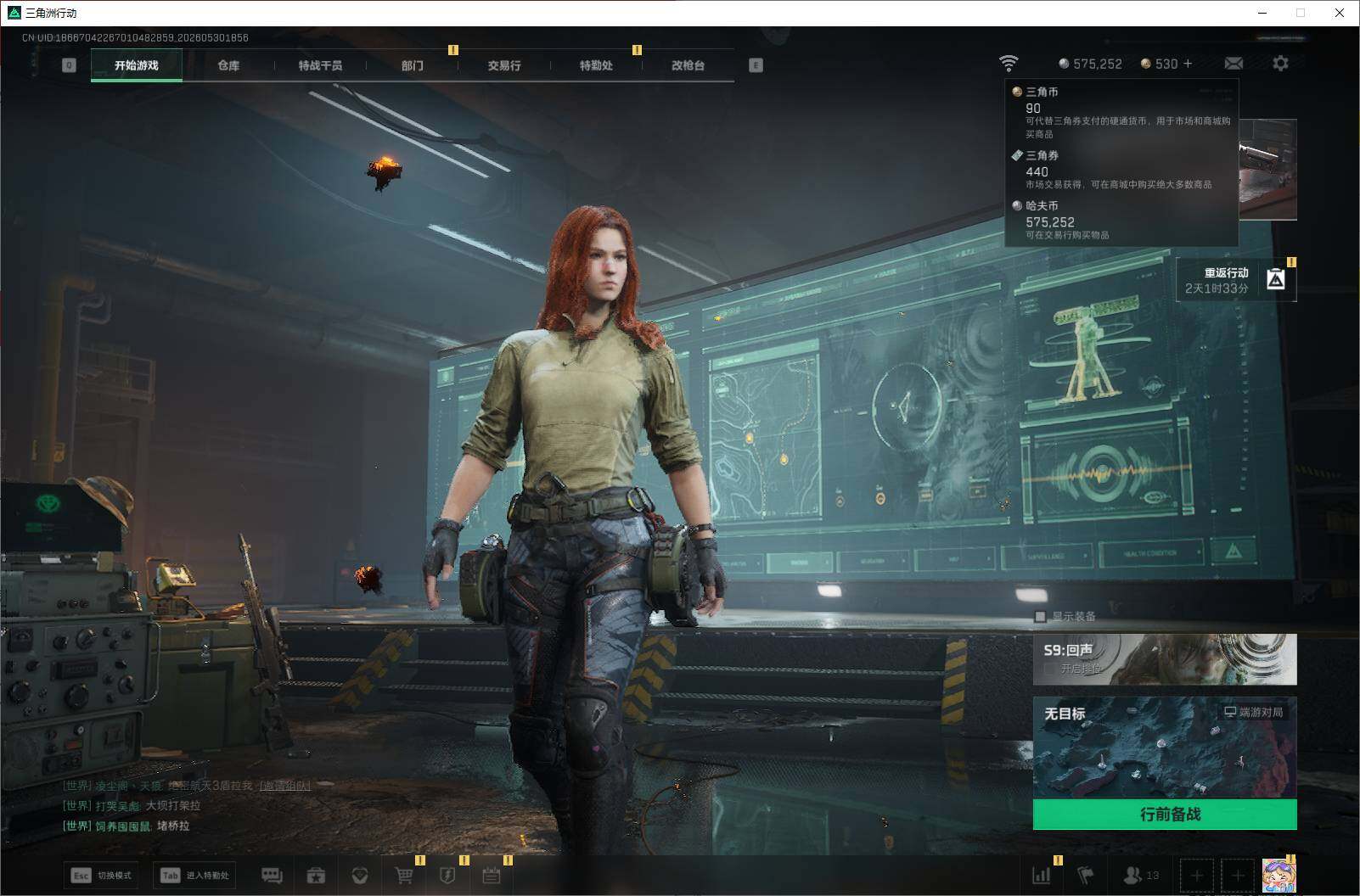Open the player avatar profile

click(1279, 875)
